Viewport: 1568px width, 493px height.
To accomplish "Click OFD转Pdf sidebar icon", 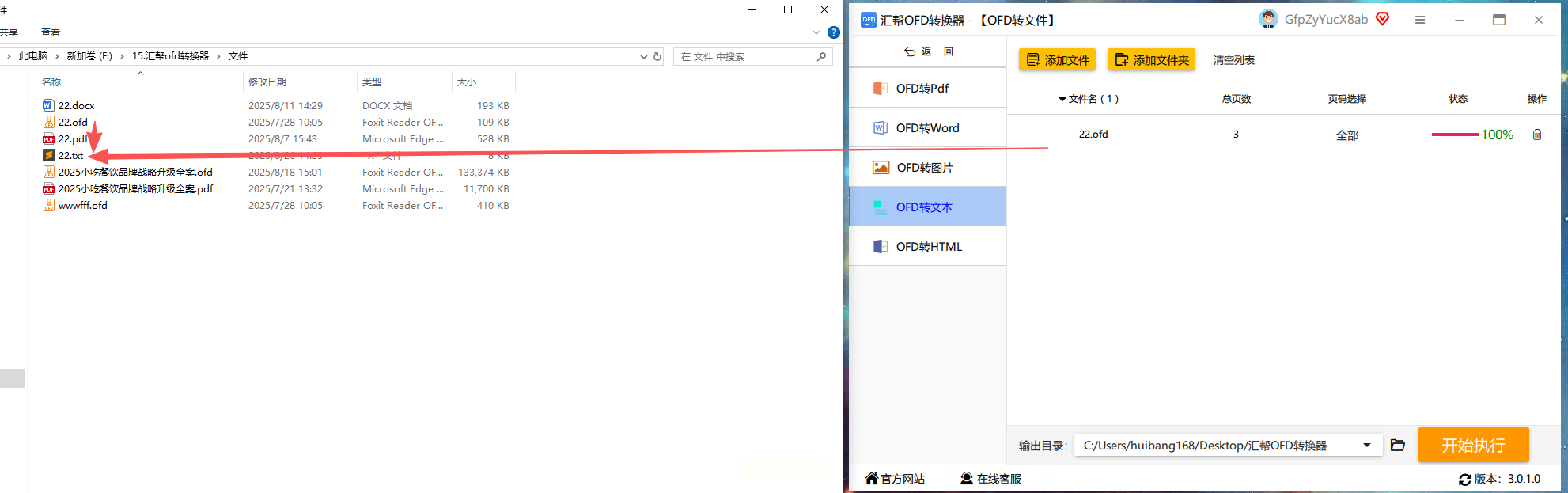I will click(x=880, y=88).
